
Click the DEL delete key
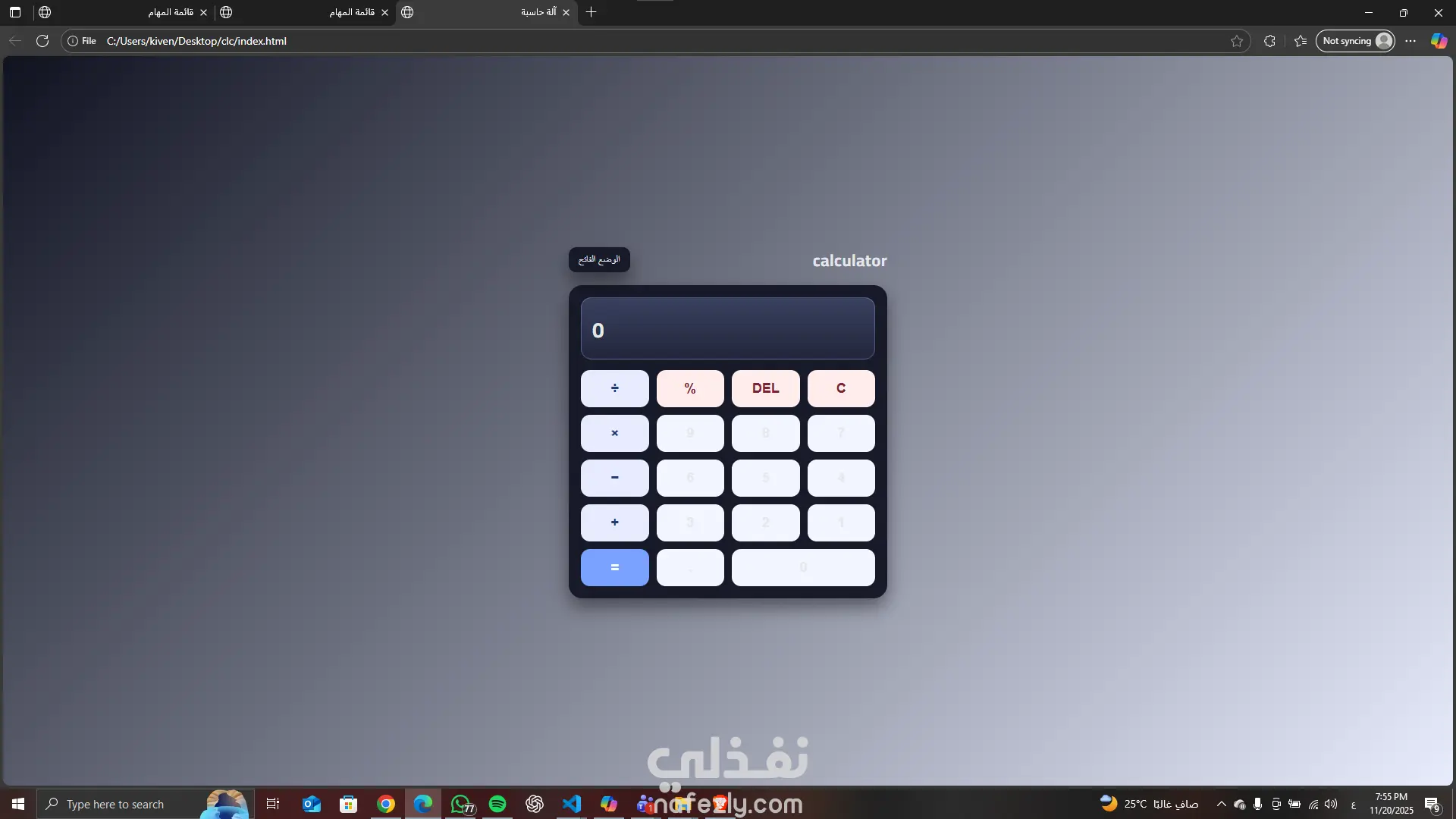(765, 388)
